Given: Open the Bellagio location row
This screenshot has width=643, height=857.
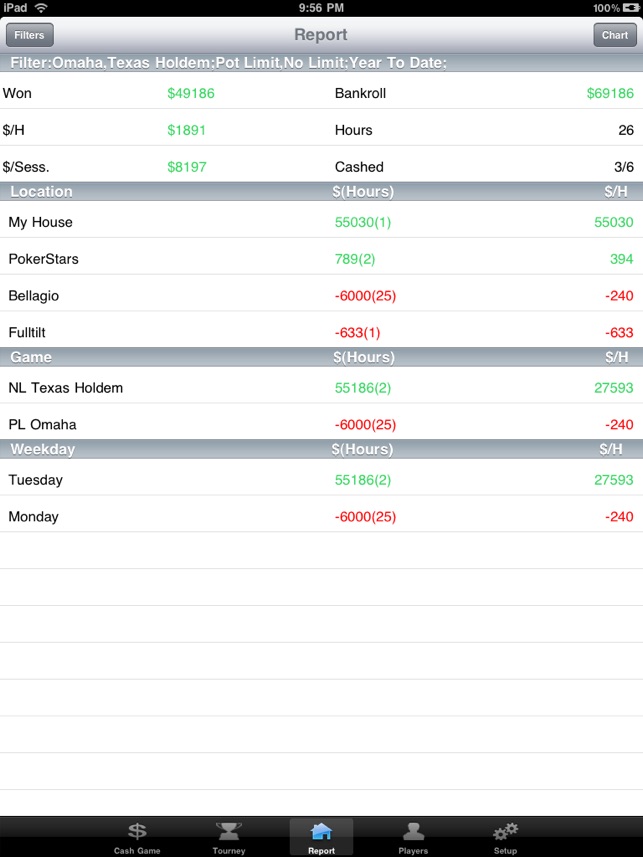Looking at the screenshot, I should [321, 296].
